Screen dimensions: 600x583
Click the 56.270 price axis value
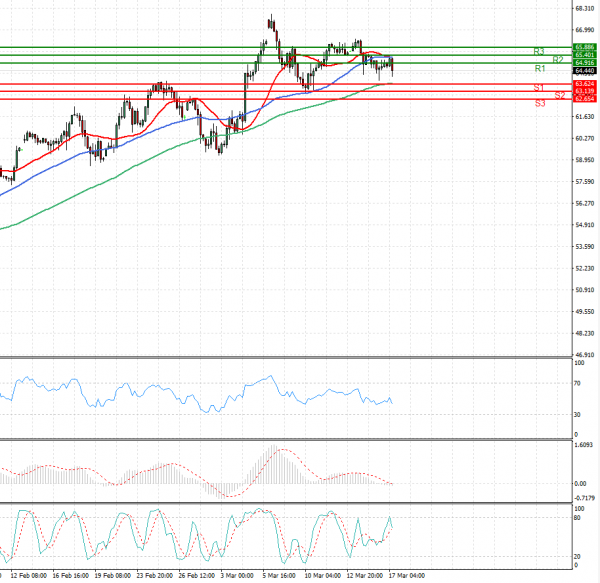[x=585, y=203]
